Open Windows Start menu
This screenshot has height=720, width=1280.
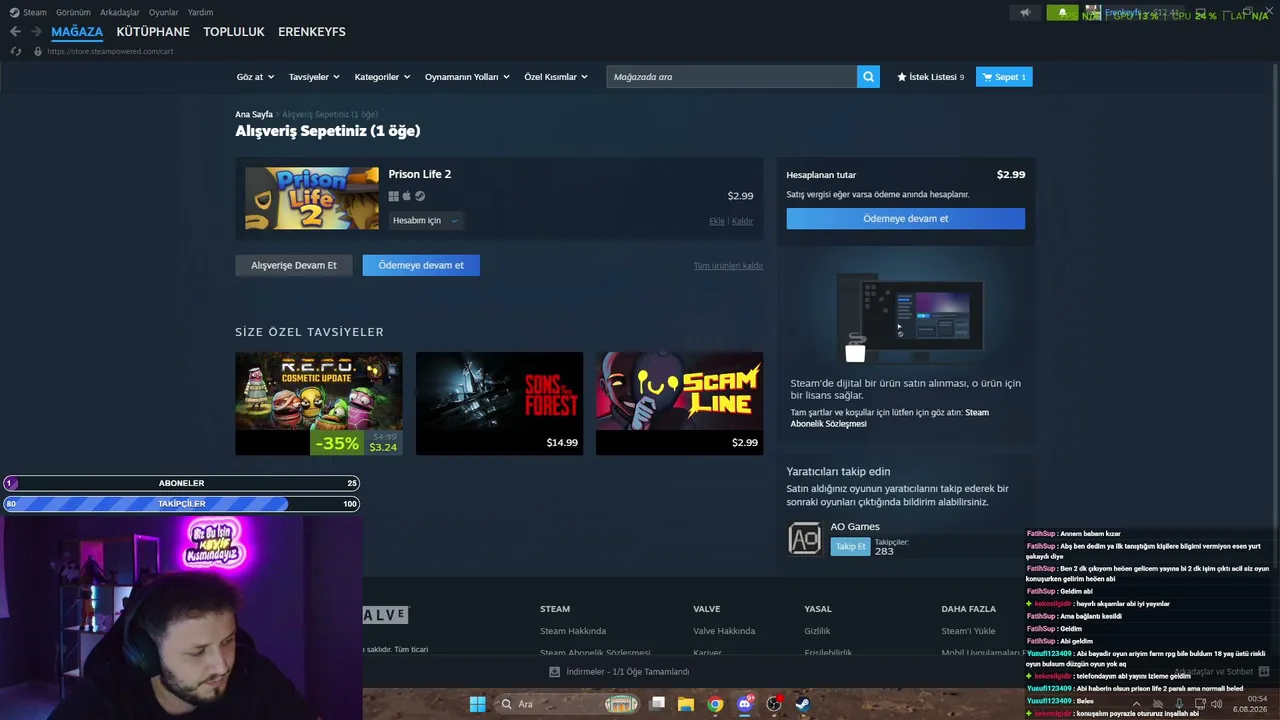(x=478, y=704)
